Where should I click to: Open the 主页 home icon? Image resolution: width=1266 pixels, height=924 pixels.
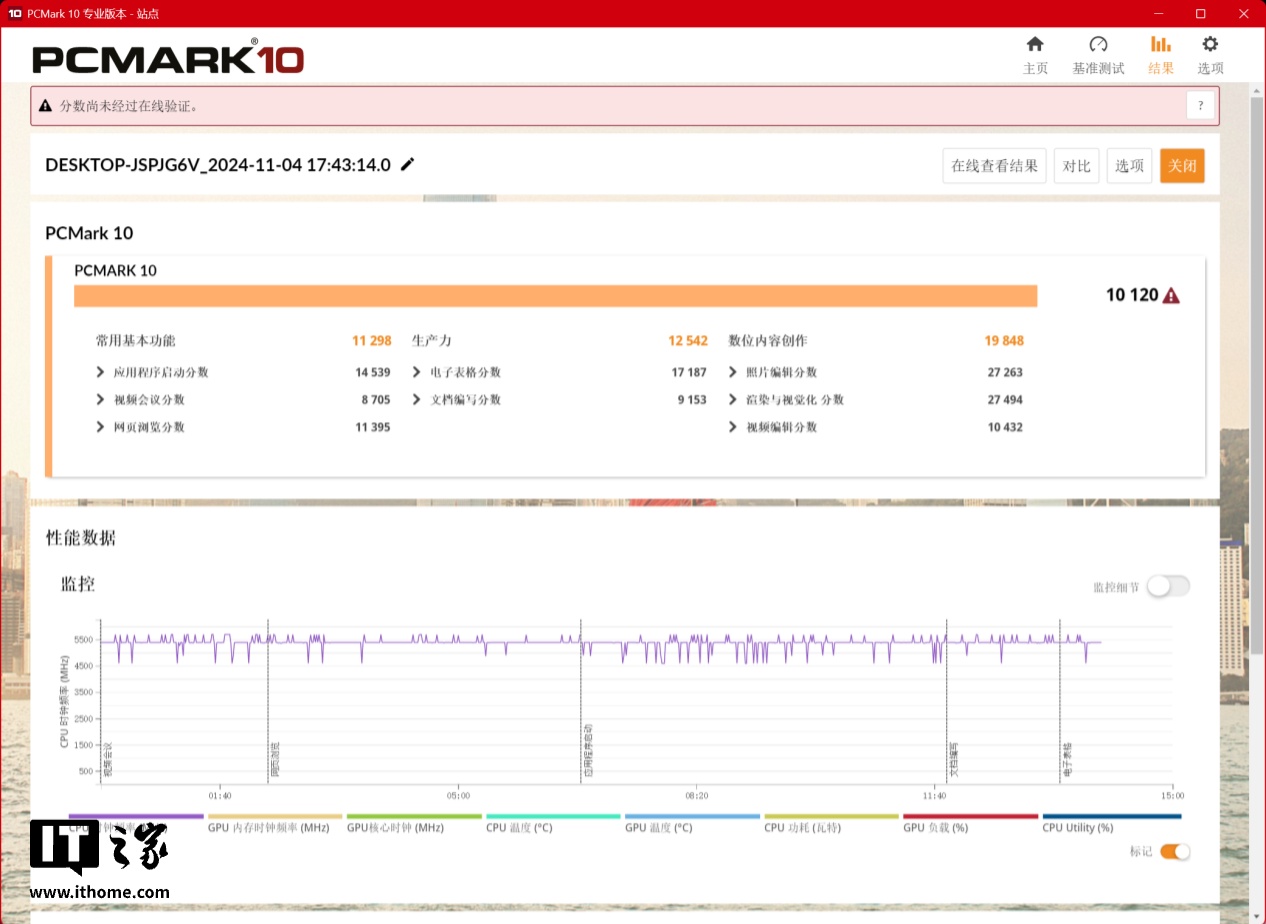tap(1035, 45)
